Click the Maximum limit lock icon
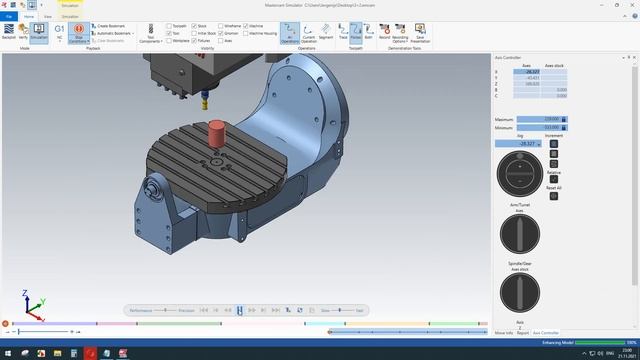The width and height of the screenshot is (640, 360). (x=564, y=119)
